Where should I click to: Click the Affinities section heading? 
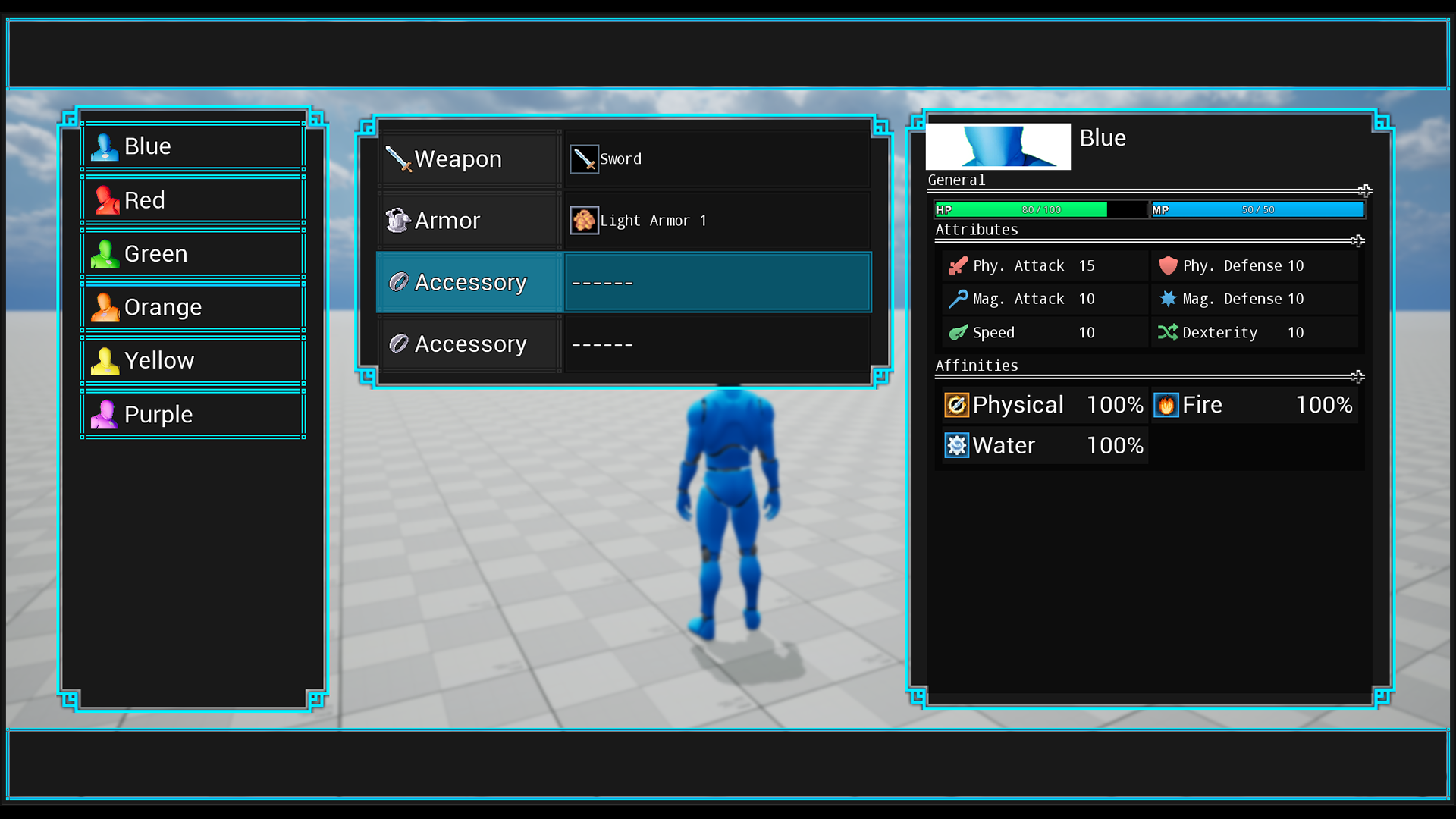(977, 366)
